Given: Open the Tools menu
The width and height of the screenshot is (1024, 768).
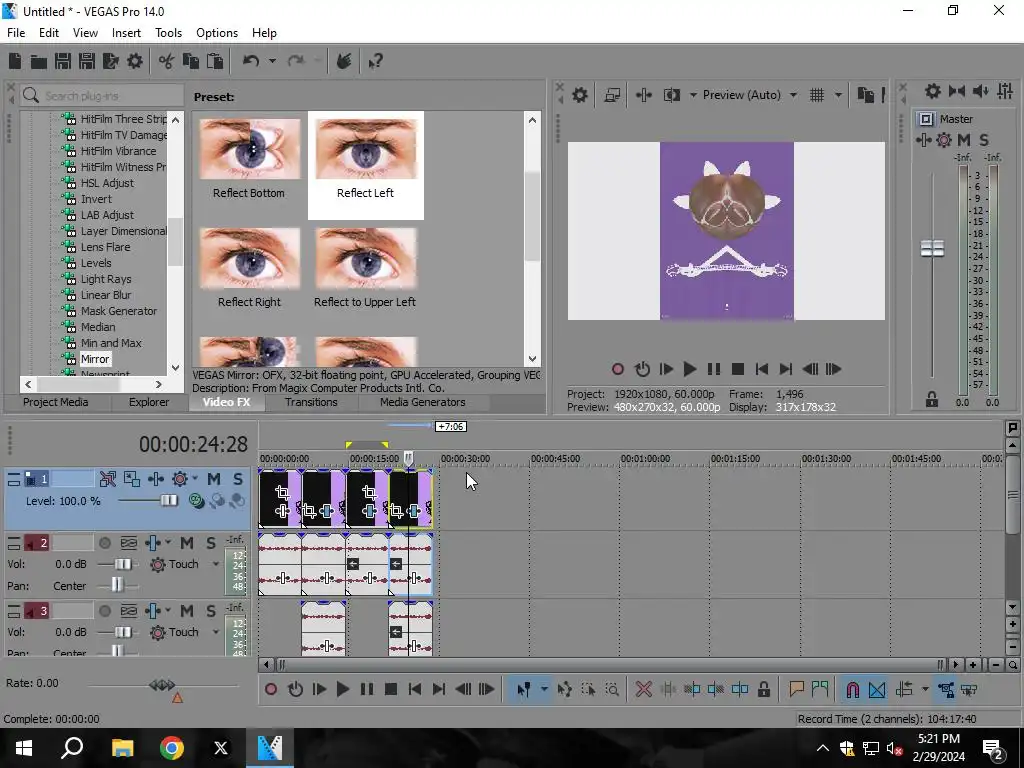Looking at the screenshot, I should point(168,33).
